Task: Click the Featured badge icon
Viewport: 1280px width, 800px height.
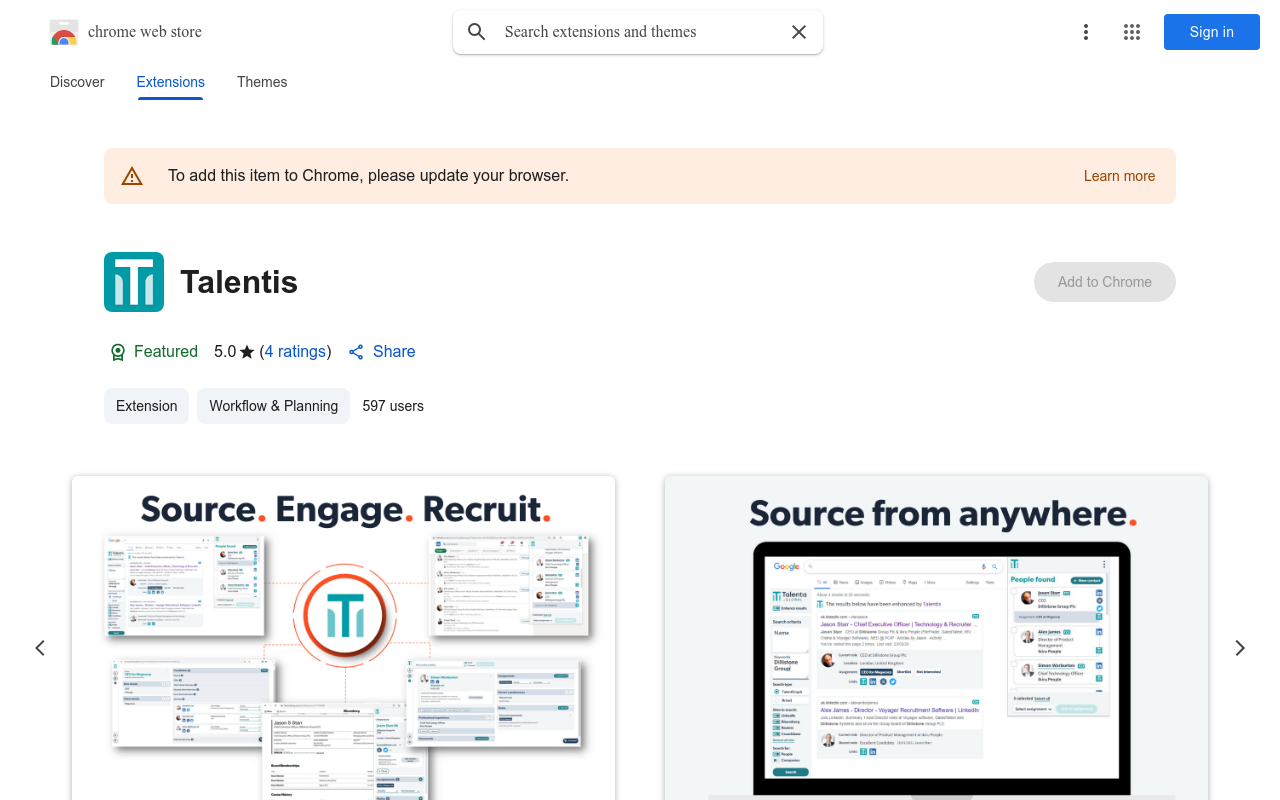Action: point(118,352)
